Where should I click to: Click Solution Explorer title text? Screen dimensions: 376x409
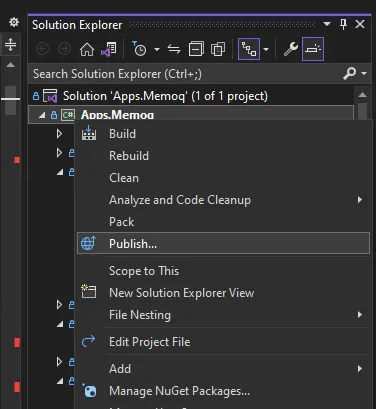(77, 25)
